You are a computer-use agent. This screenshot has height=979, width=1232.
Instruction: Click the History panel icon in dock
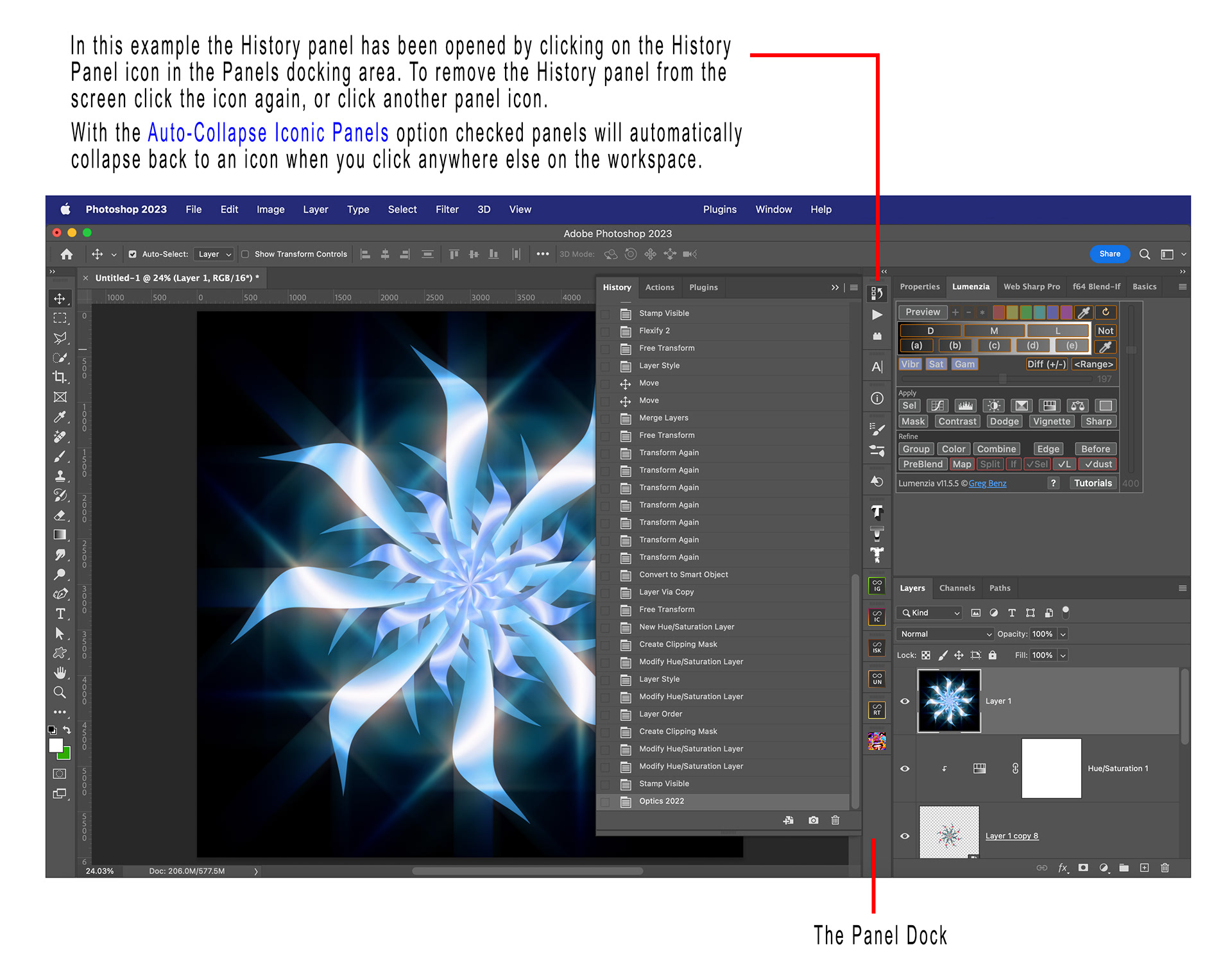(877, 294)
